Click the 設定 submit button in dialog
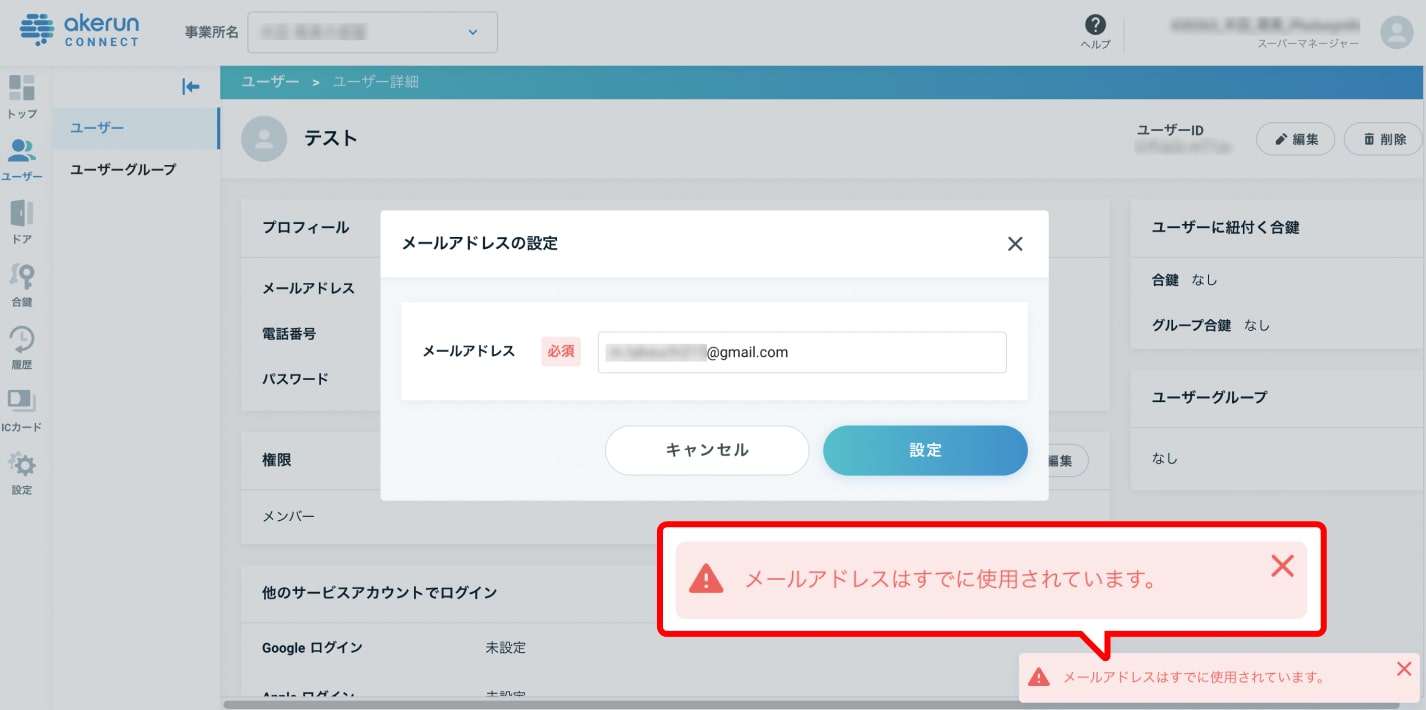 click(925, 450)
